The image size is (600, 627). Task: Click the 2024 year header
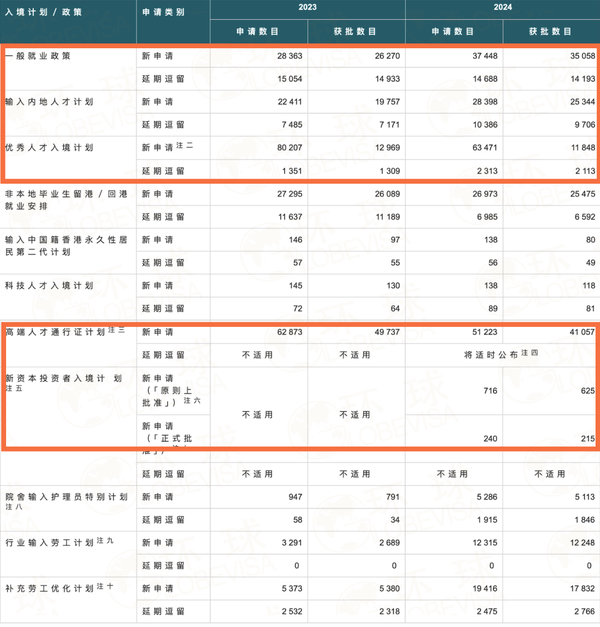pos(502,7)
